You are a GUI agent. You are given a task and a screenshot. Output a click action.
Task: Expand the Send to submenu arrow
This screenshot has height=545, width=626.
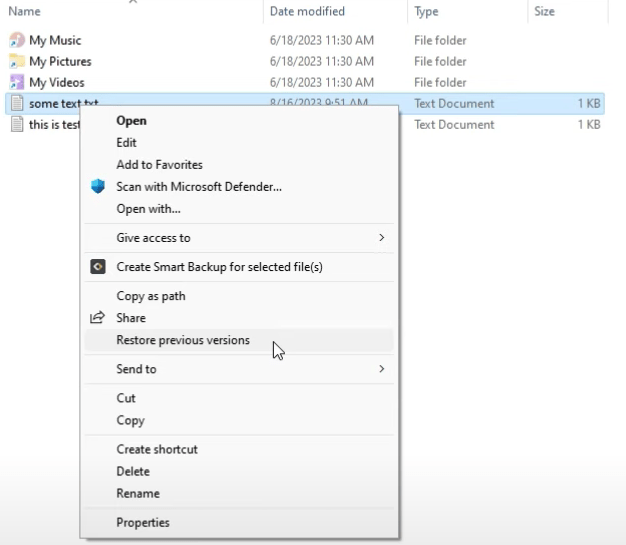[381, 369]
